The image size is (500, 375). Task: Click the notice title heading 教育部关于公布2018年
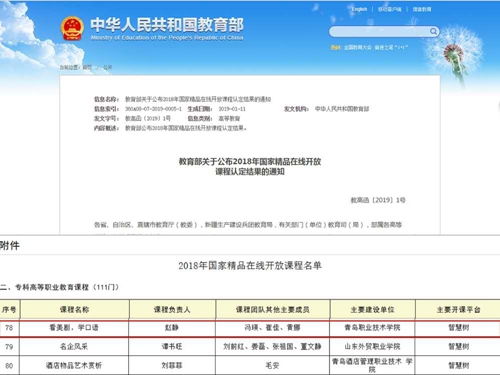(250, 166)
